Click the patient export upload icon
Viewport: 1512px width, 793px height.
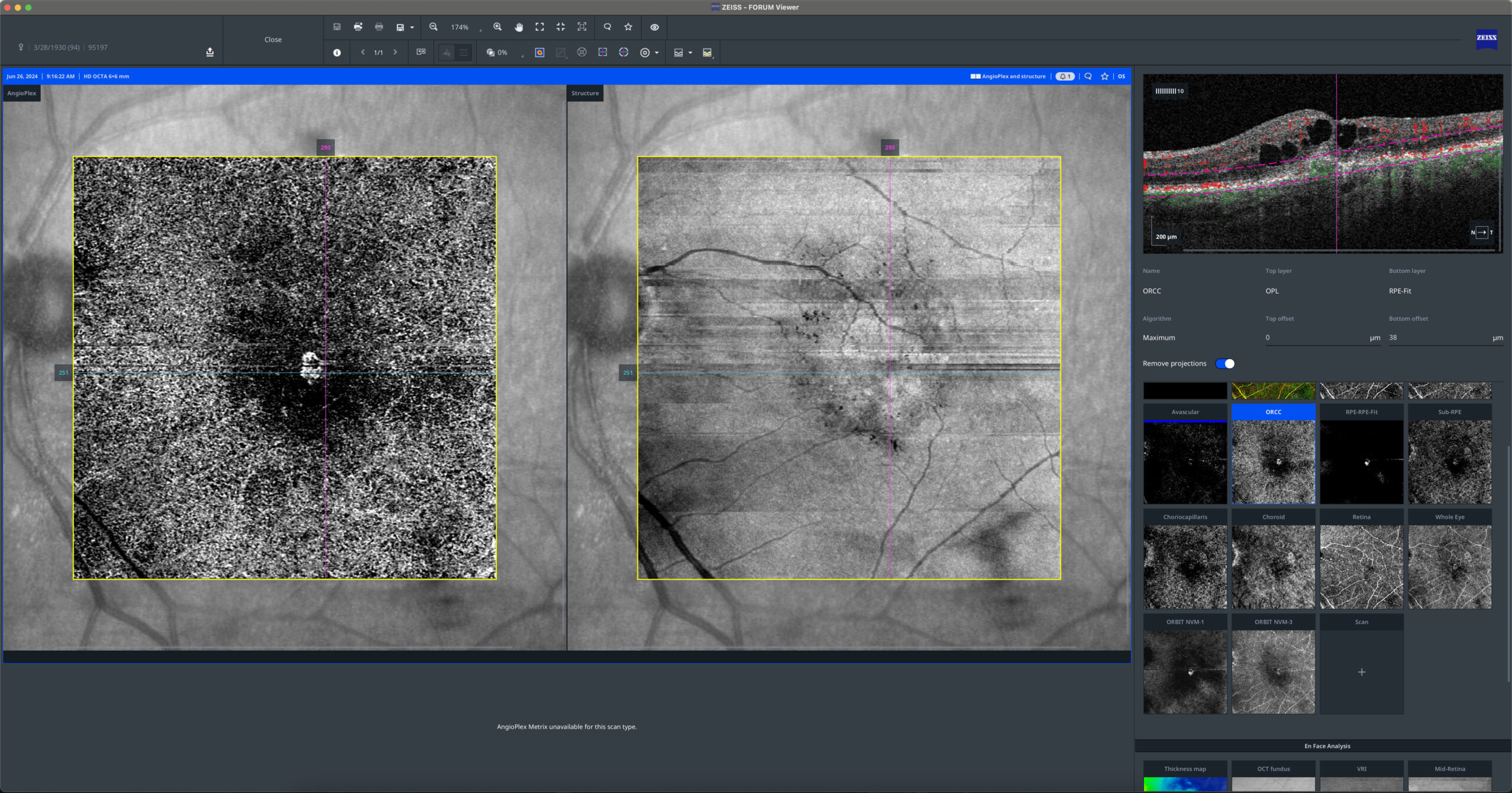tap(210, 52)
